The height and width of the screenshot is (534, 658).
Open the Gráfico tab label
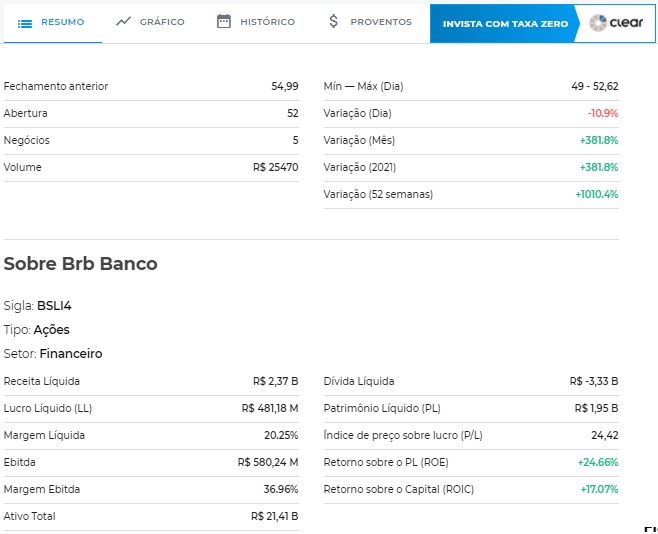pyautogui.click(x=162, y=22)
